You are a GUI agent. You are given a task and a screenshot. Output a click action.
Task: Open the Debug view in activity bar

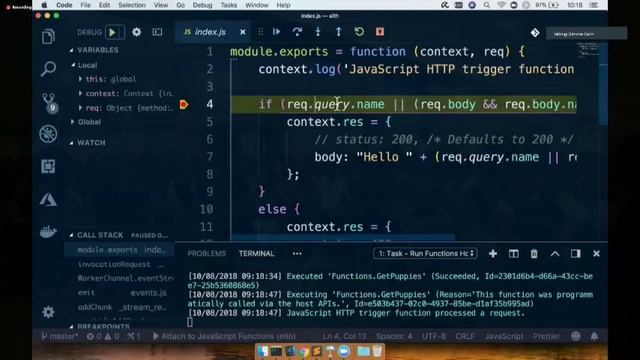[x=48, y=134]
